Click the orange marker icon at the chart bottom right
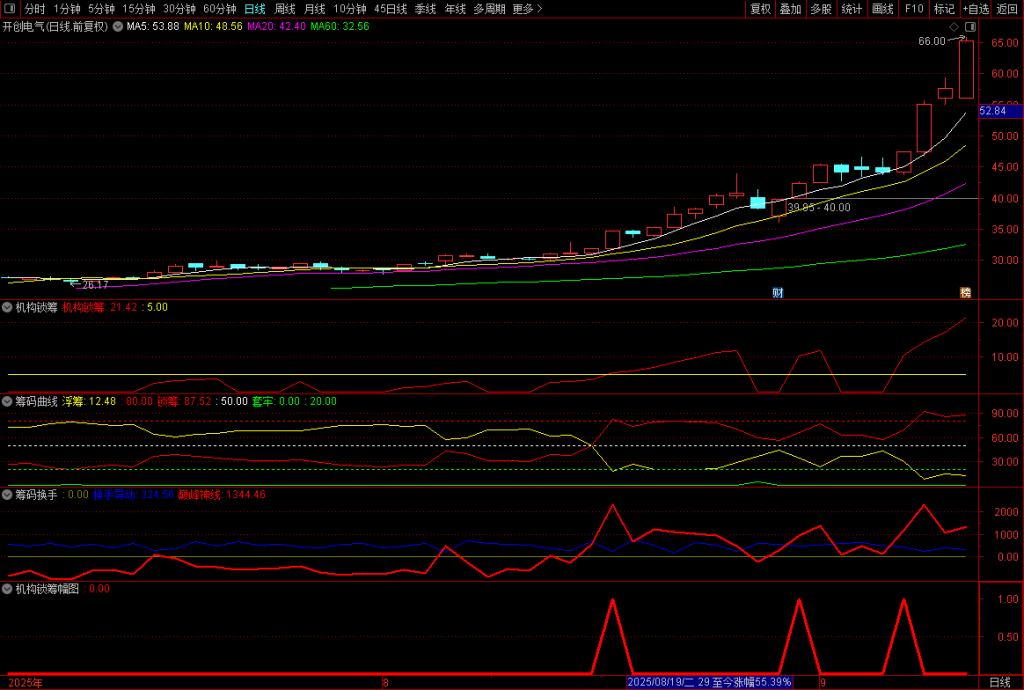The width and height of the screenshot is (1024, 690). pyautogui.click(x=965, y=292)
